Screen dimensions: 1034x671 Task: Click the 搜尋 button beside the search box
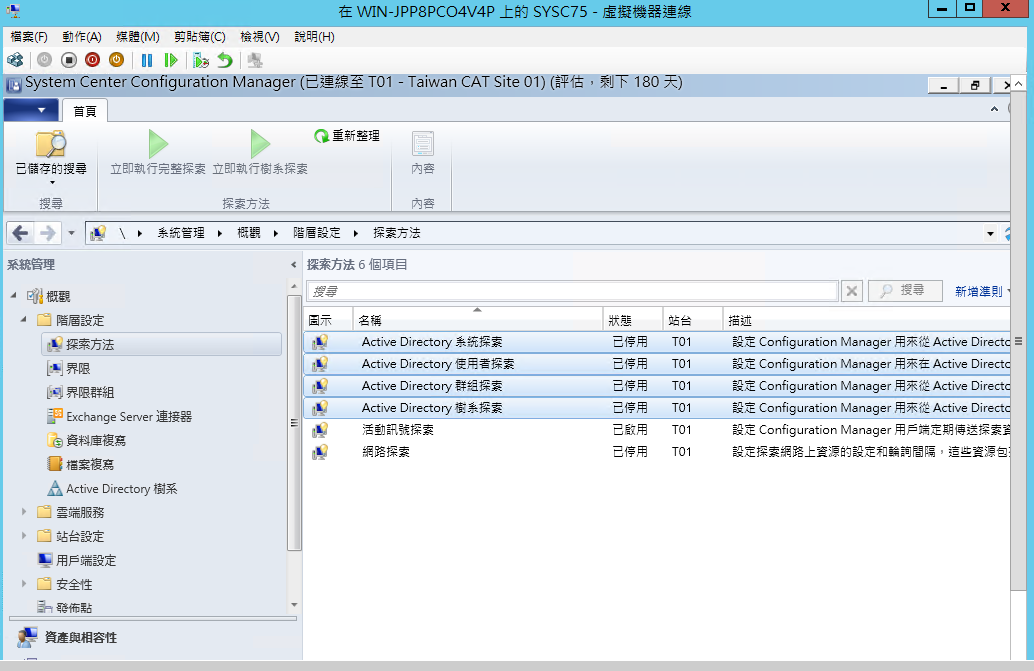tap(905, 290)
